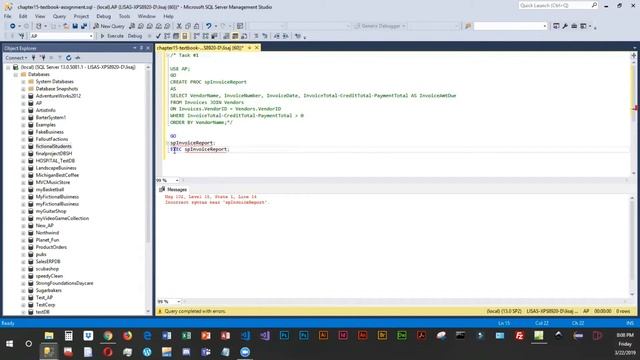
Task: Close the query tab with its X button
Action: [x=257, y=48]
